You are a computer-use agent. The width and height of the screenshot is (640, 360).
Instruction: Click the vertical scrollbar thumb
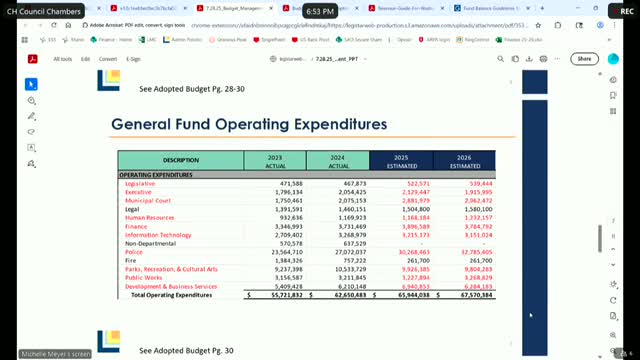(x=599, y=238)
